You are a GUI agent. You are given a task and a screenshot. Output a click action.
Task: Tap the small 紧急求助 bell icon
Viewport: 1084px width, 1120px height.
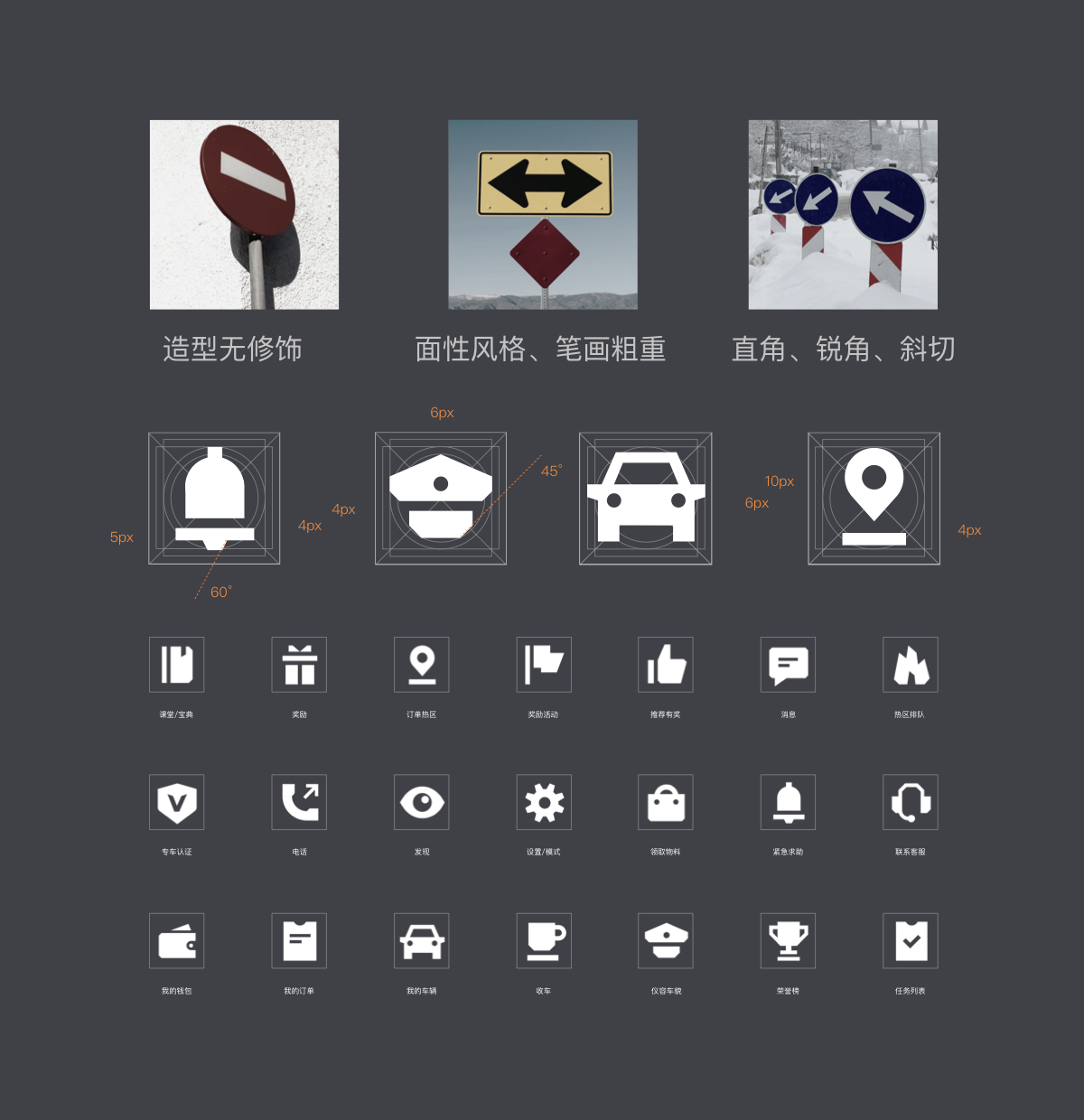[x=789, y=802]
